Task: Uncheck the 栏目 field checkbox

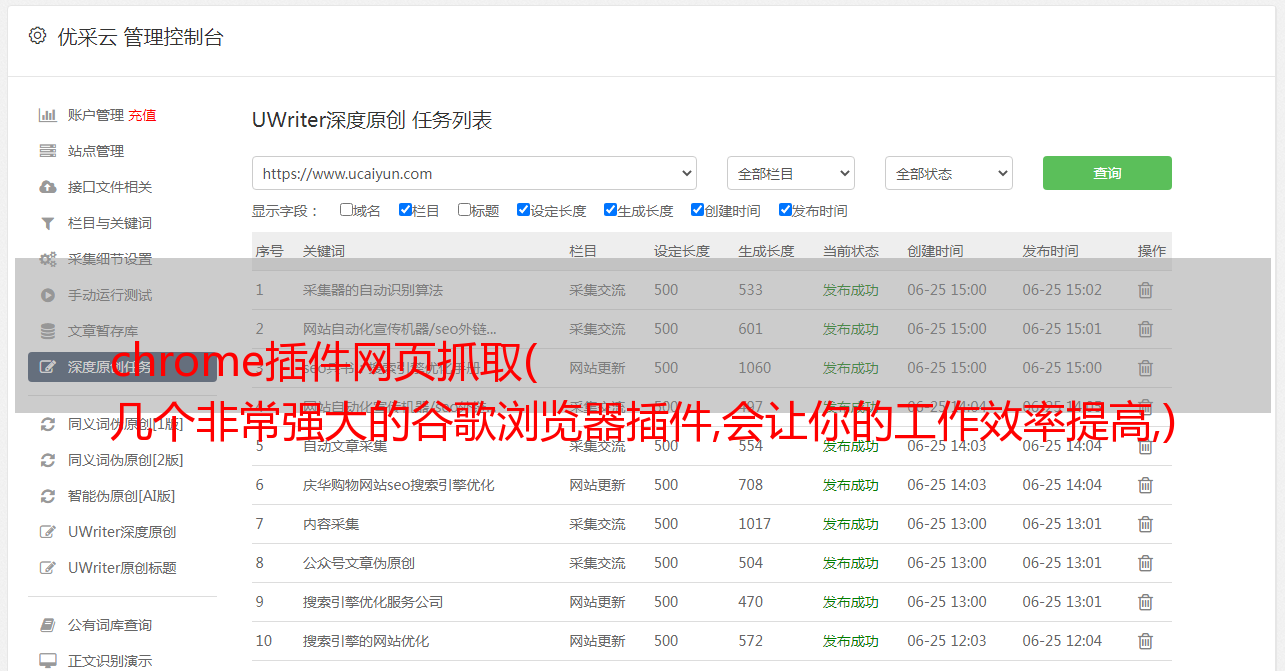Action: 405,210
